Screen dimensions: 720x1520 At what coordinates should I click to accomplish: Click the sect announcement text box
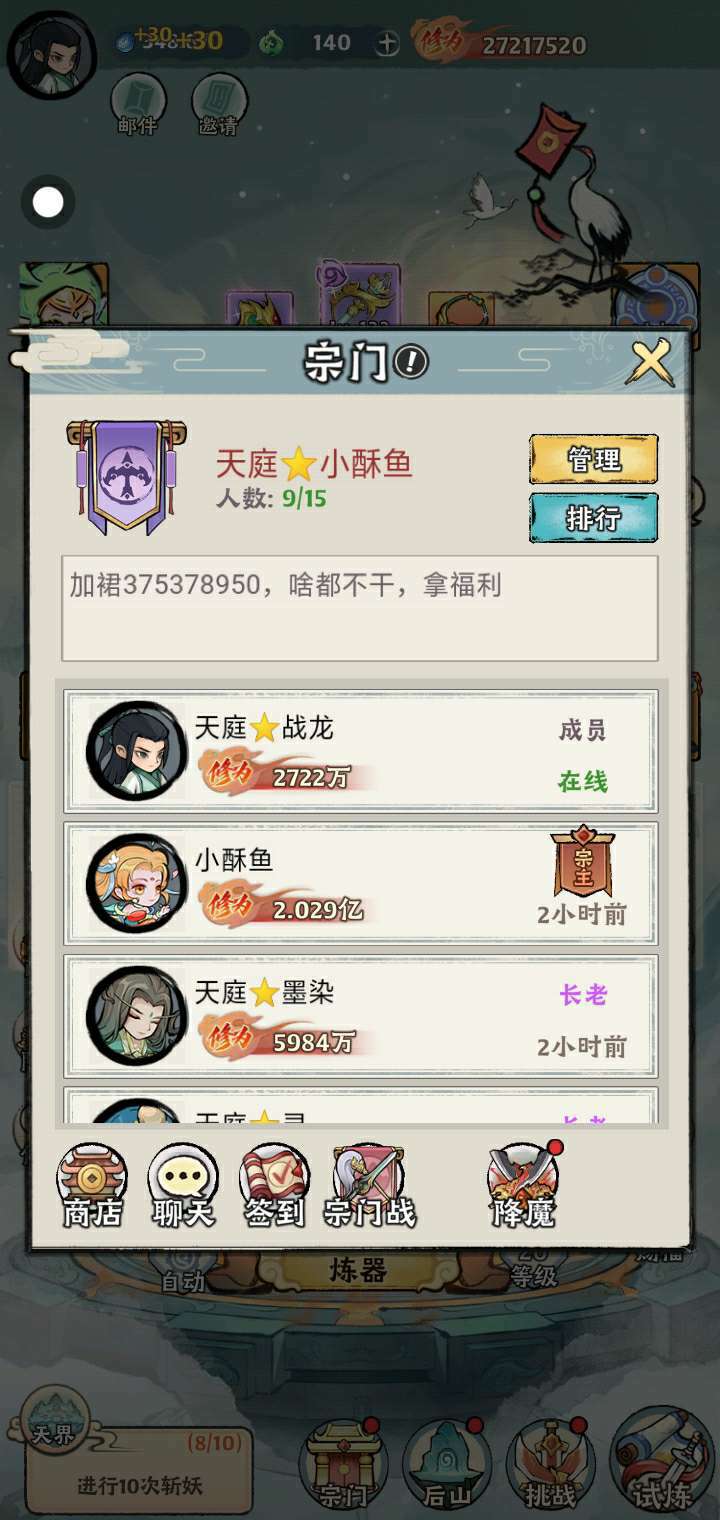click(x=360, y=608)
